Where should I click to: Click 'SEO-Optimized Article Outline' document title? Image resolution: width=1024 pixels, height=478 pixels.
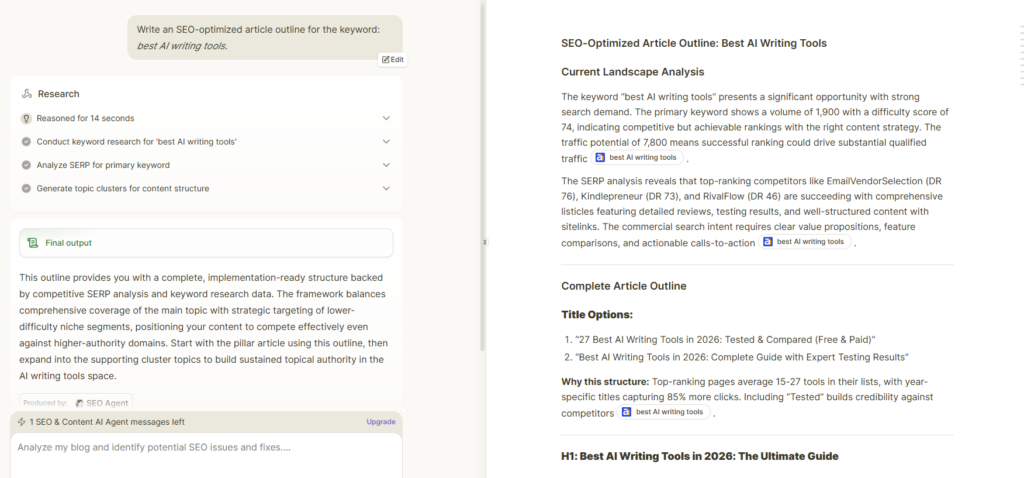(x=694, y=43)
